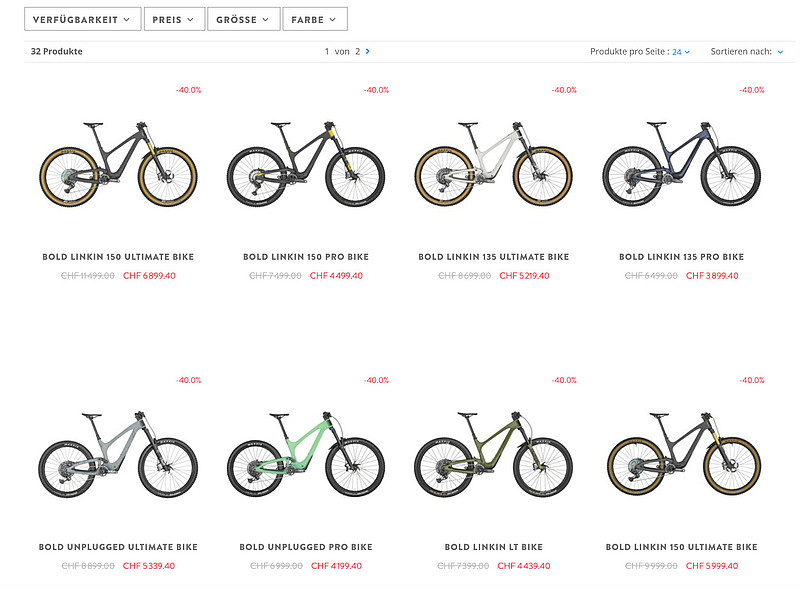Click the dark blue Linkin 135 Pro image
The height and width of the screenshot is (589, 800).
tap(681, 163)
